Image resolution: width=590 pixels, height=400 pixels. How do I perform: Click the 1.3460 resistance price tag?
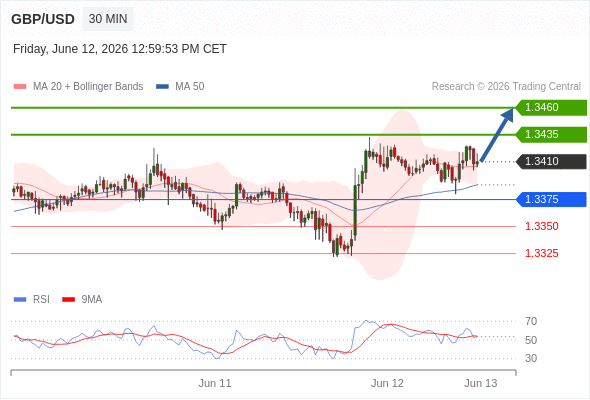click(x=551, y=108)
